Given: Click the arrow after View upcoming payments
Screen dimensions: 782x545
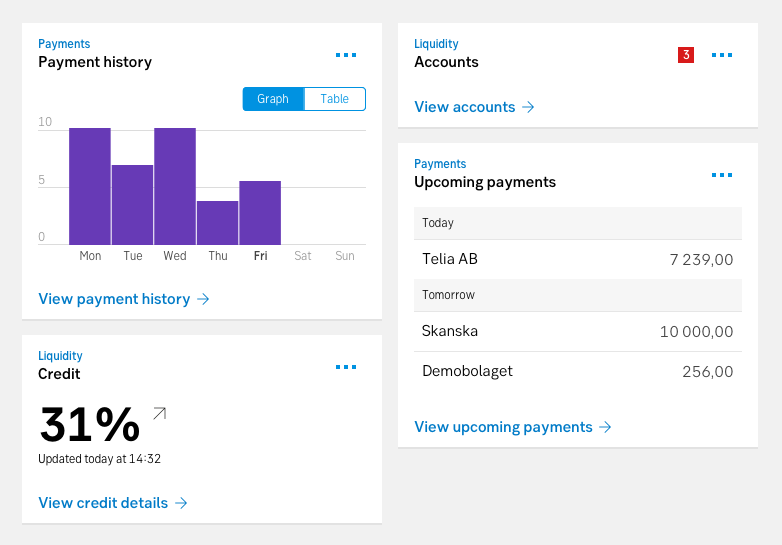Looking at the screenshot, I should click(605, 427).
